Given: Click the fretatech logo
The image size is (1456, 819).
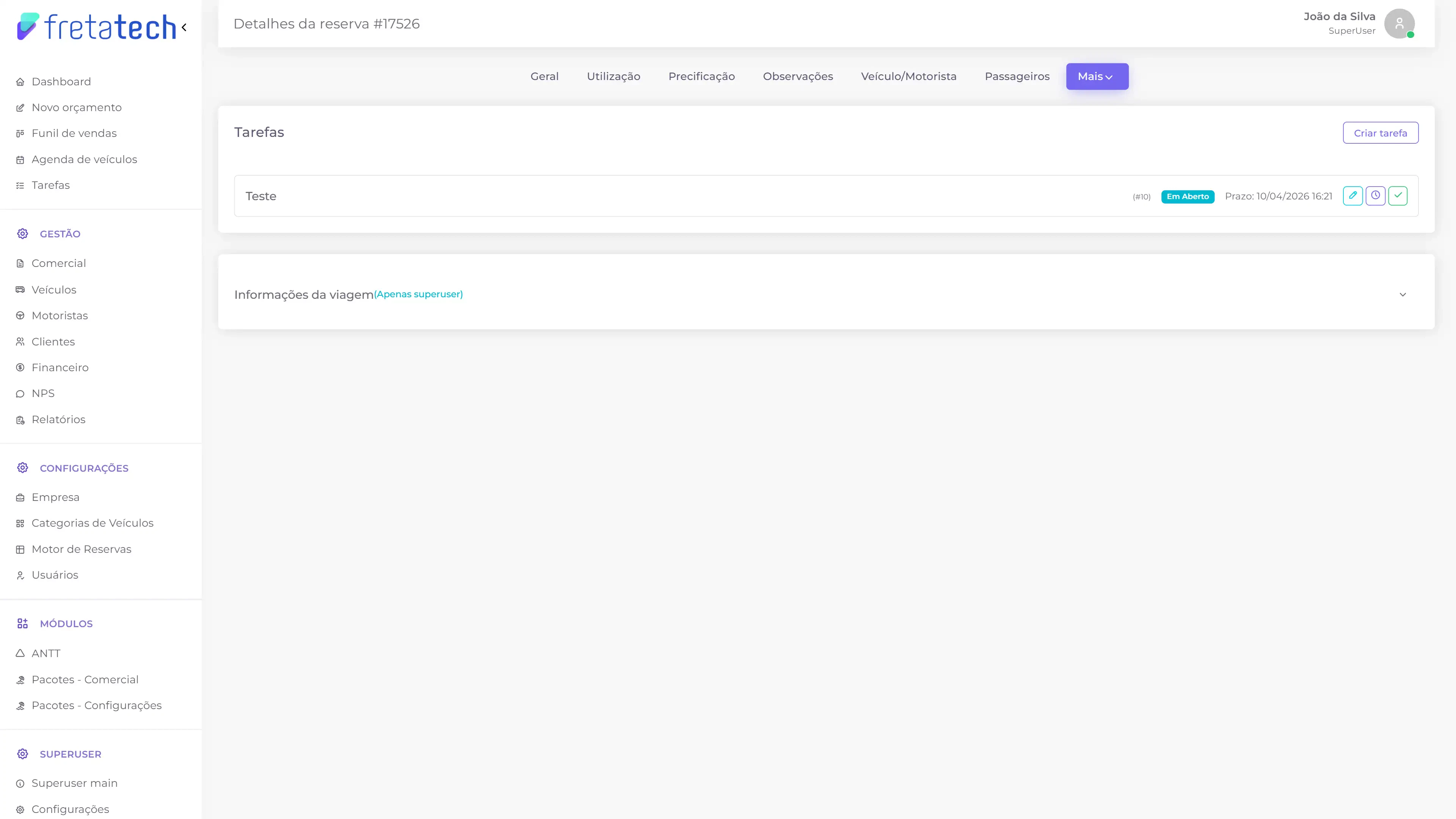Looking at the screenshot, I should point(97,27).
